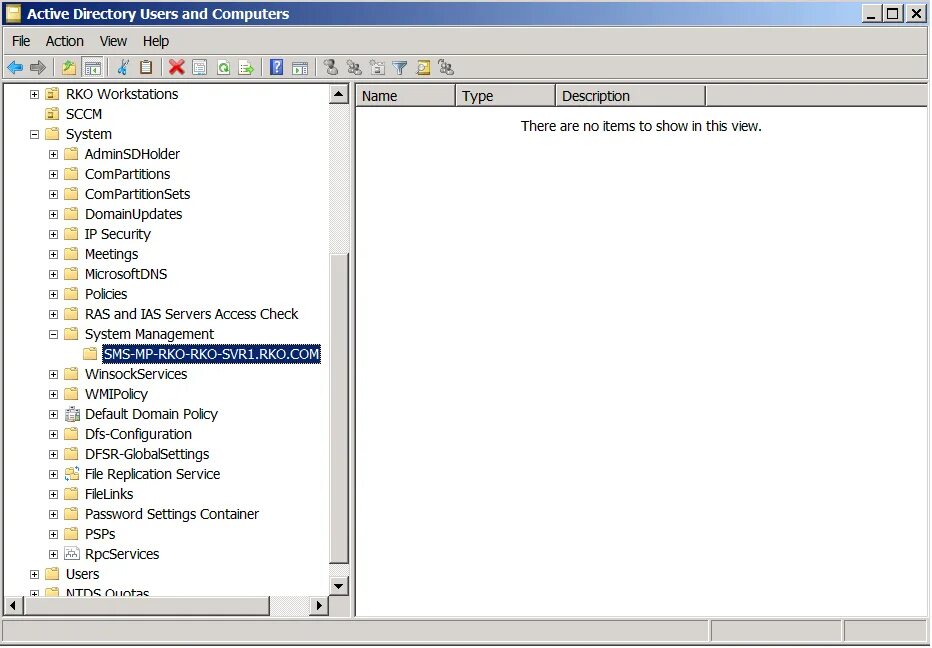The height and width of the screenshot is (648, 932).
Task: Click the File Replication Service icon
Action: pos(72,474)
